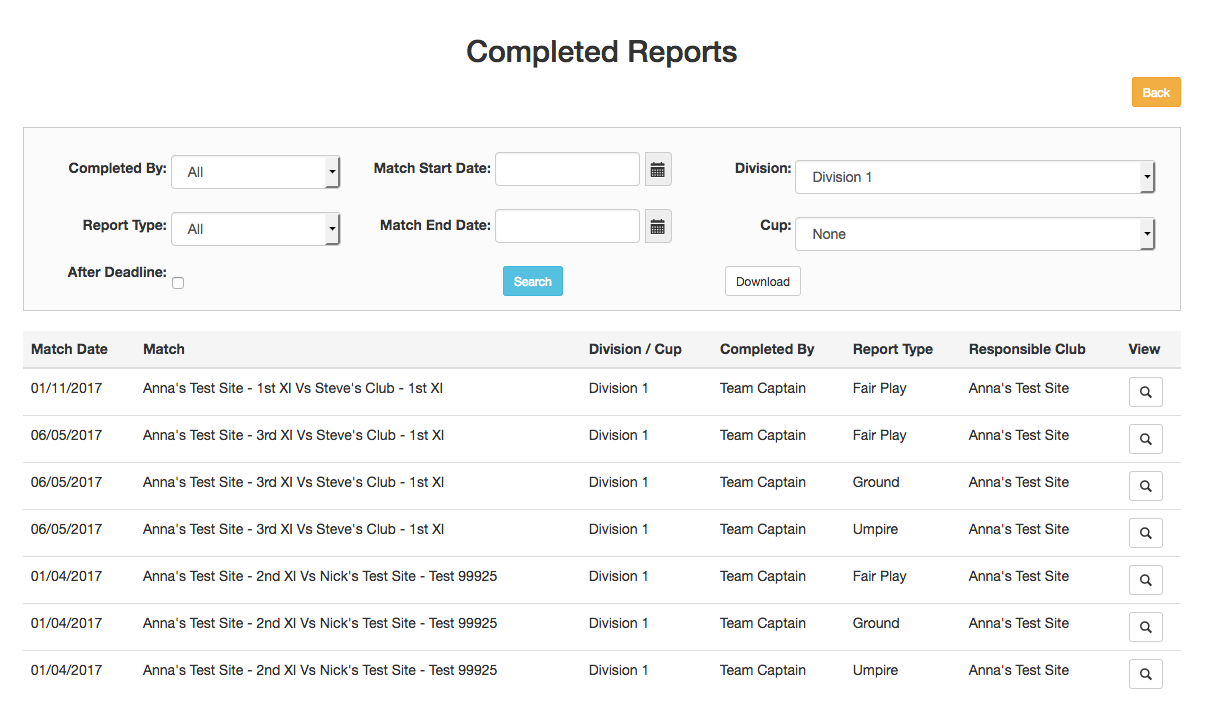
Task: Click the Download button
Action: (763, 281)
